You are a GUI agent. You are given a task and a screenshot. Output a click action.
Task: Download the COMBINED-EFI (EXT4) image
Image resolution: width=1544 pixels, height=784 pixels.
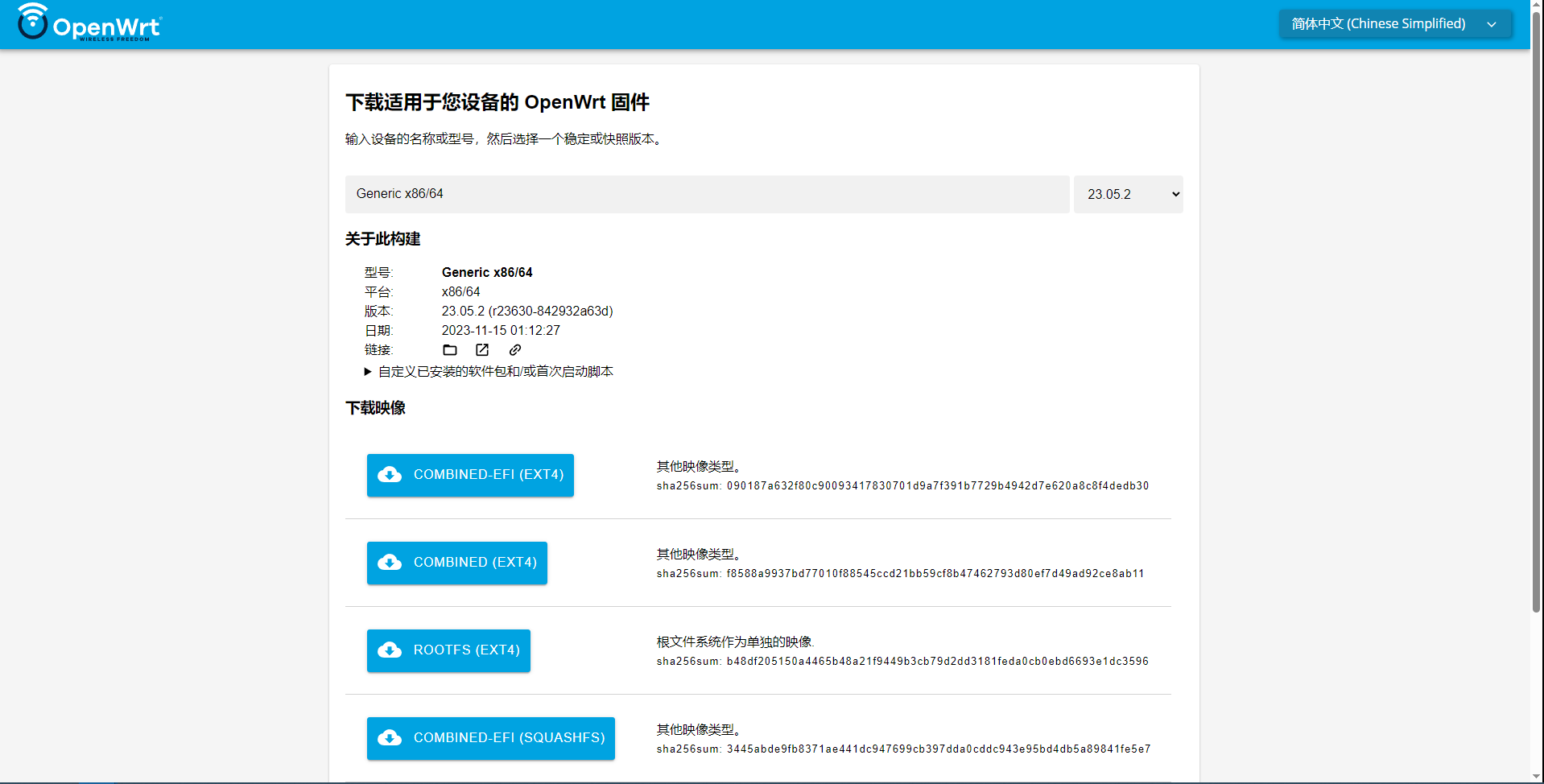[x=470, y=475]
